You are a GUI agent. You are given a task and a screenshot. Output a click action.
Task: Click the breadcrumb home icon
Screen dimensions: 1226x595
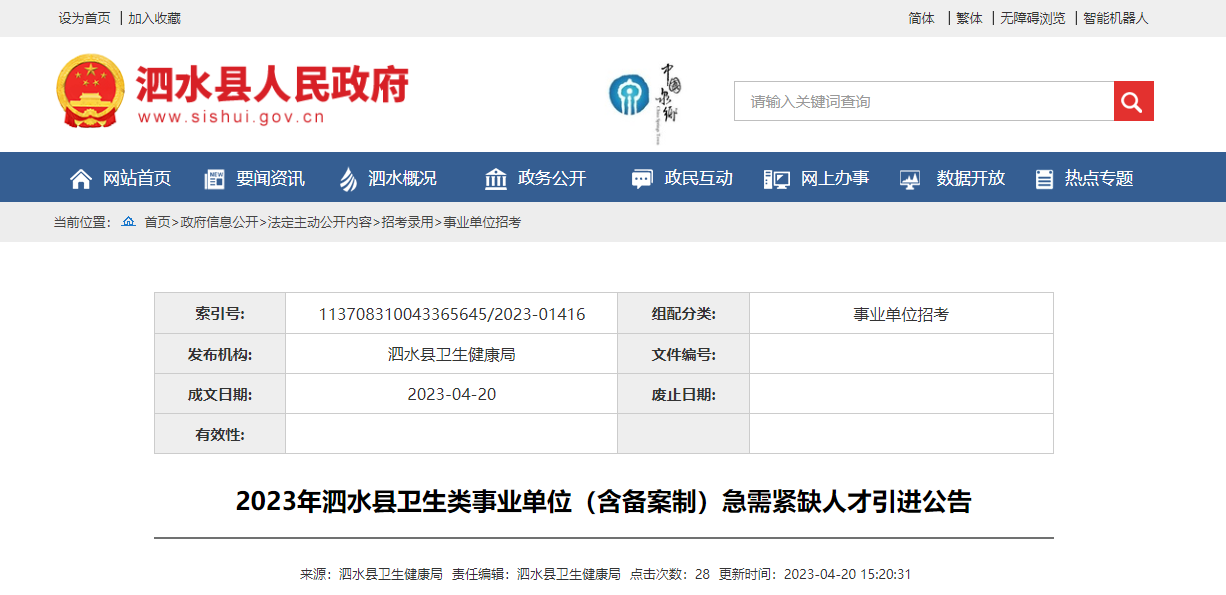(x=128, y=222)
